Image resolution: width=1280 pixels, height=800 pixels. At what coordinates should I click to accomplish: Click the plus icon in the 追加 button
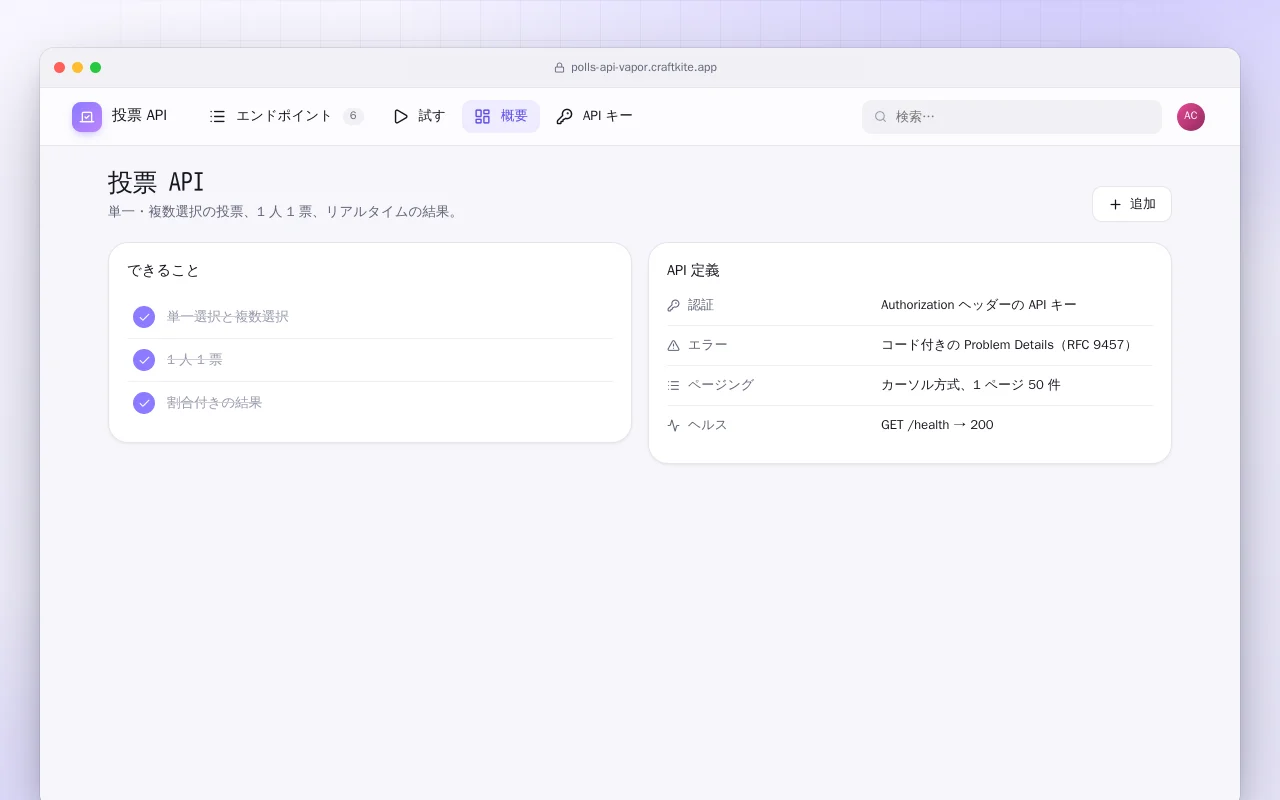point(1115,204)
